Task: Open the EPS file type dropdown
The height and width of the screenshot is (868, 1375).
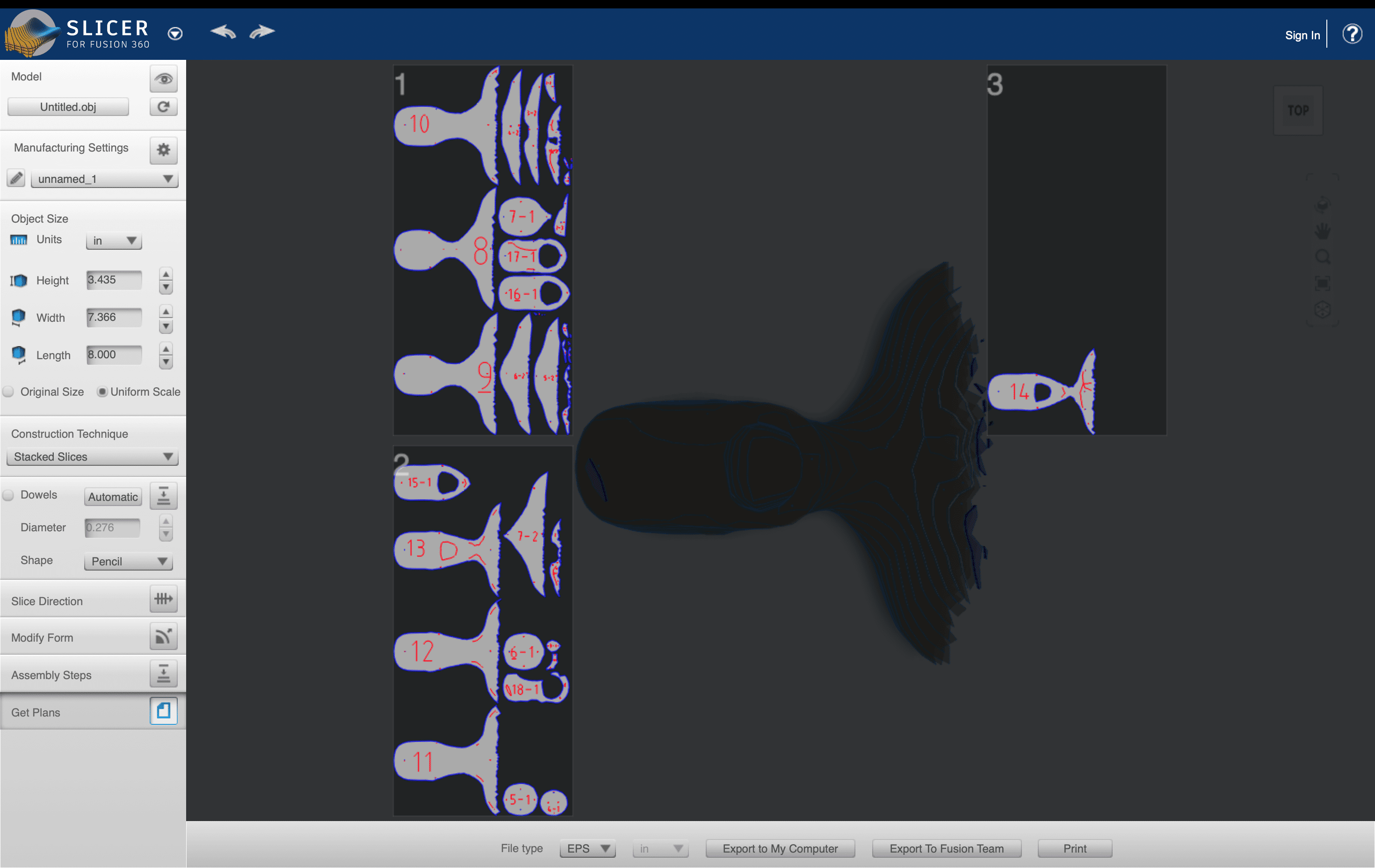Action: (x=587, y=848)
